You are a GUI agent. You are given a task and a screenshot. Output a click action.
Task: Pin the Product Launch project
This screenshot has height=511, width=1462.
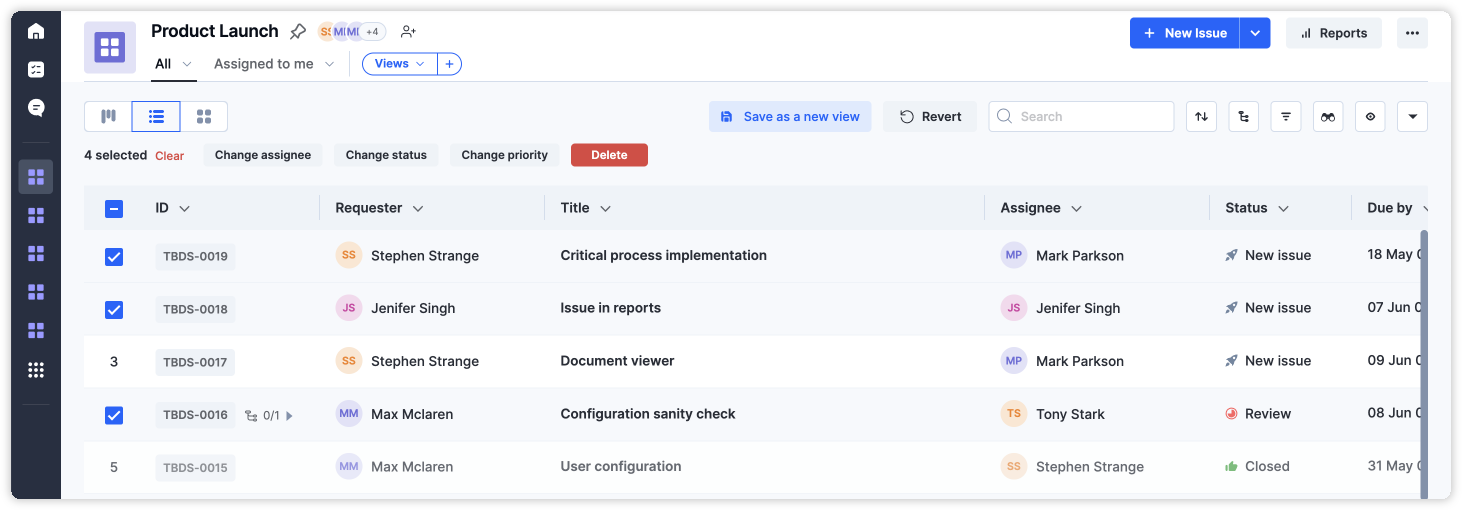[298, 32]
